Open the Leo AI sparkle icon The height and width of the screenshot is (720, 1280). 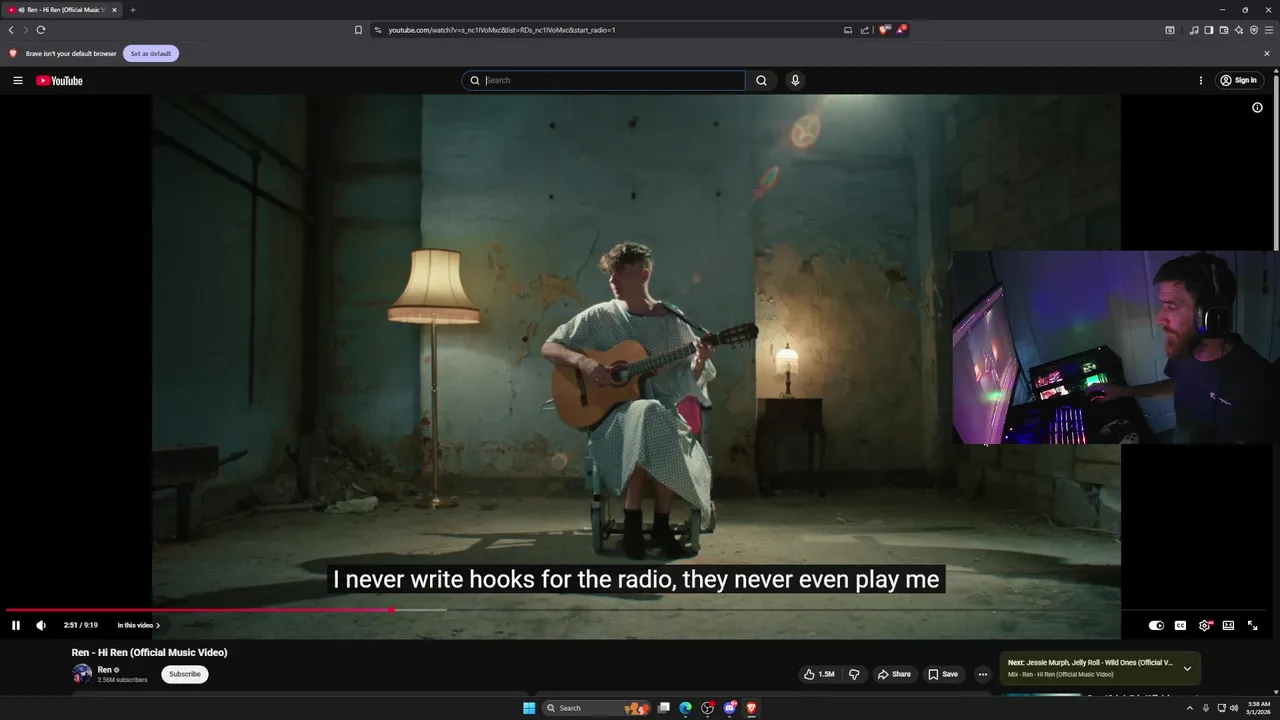1239,30
